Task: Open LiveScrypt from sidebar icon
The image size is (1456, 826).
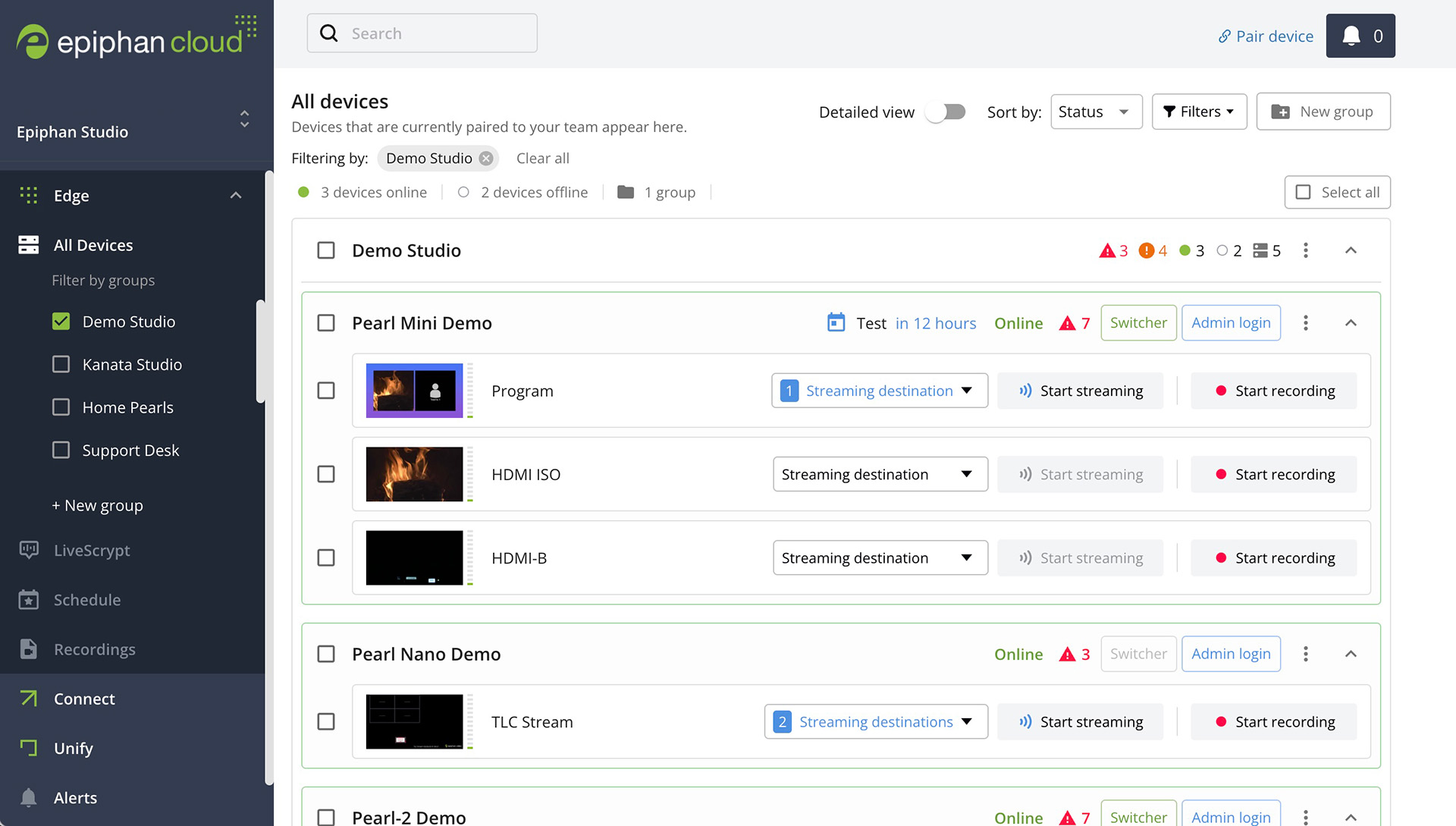Action: 29,551
